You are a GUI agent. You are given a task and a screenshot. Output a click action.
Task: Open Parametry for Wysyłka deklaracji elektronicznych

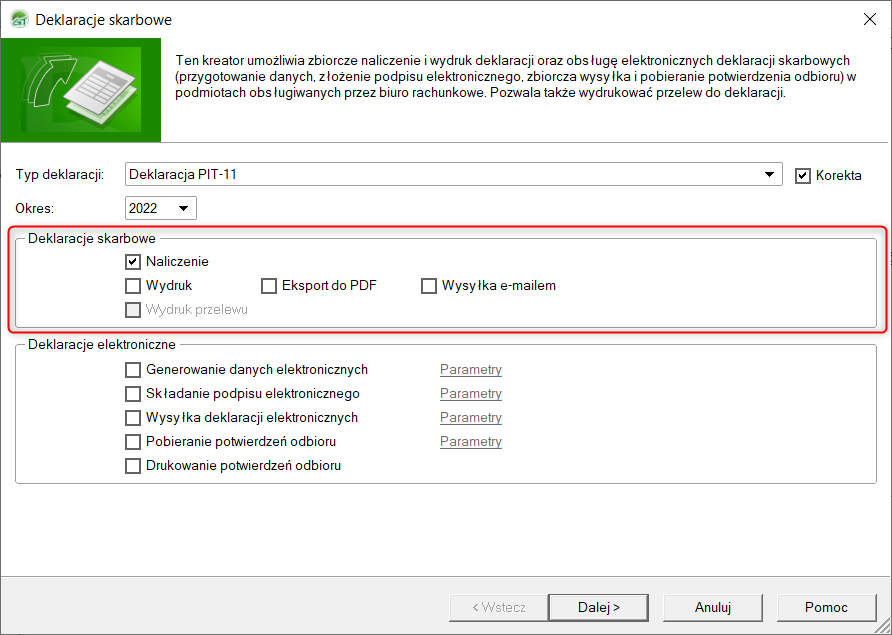[470, 418]
